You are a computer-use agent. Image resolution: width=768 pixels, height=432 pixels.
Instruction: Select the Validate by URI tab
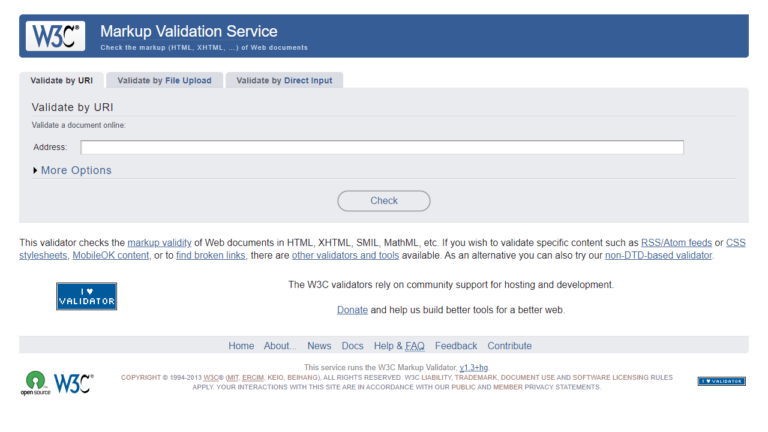point(62,80)
